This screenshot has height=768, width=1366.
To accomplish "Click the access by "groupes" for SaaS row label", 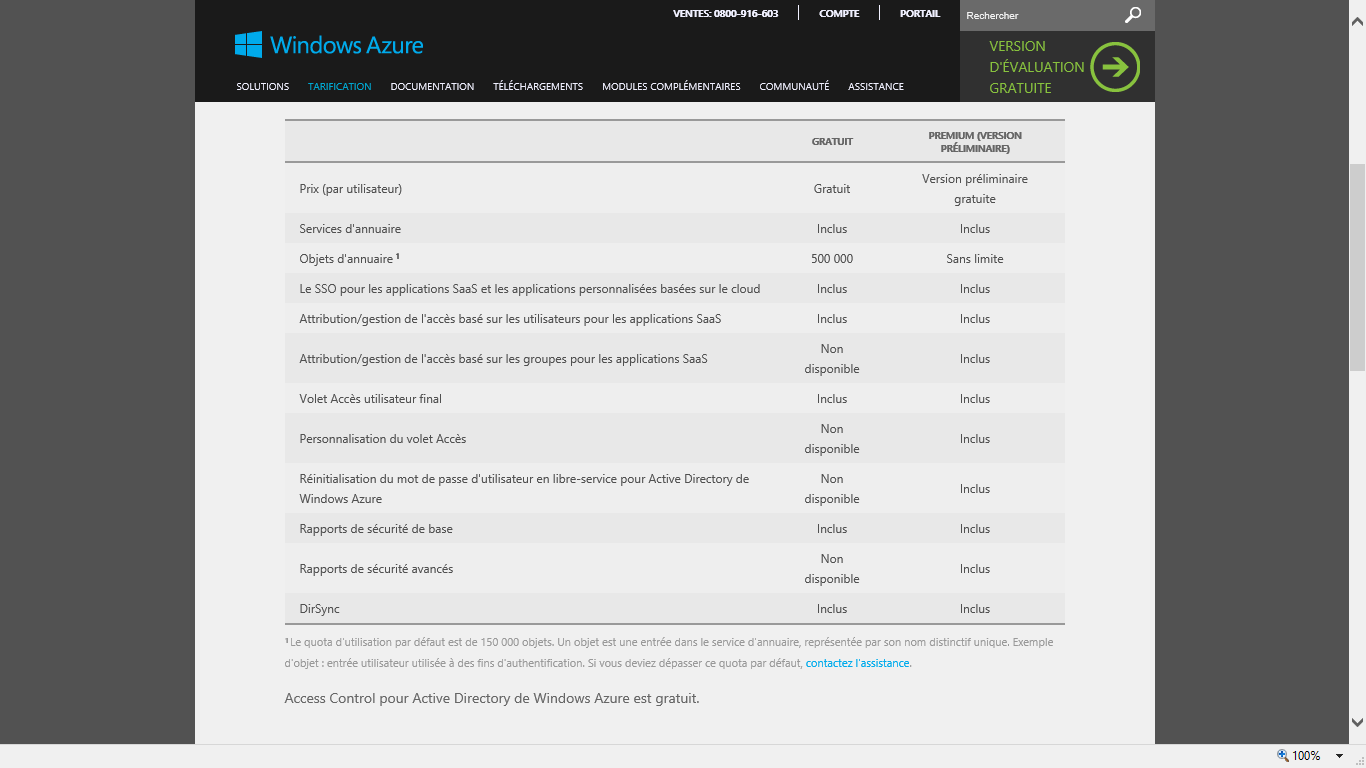I will pyautogui.click(x=503, y=359).
